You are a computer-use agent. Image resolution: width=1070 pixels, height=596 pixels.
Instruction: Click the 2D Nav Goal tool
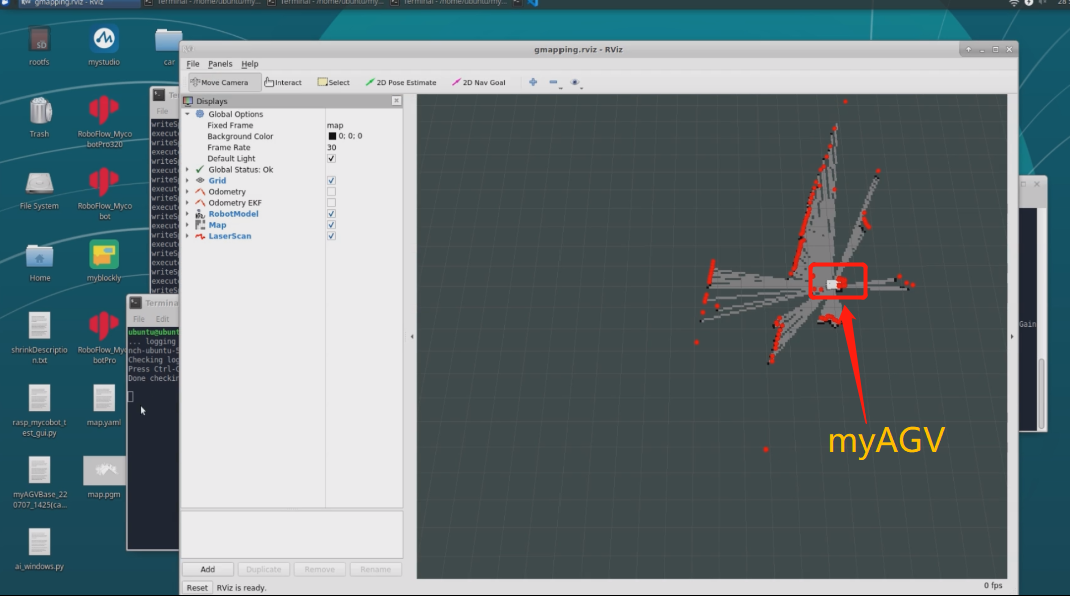click(x=480, y=82)
